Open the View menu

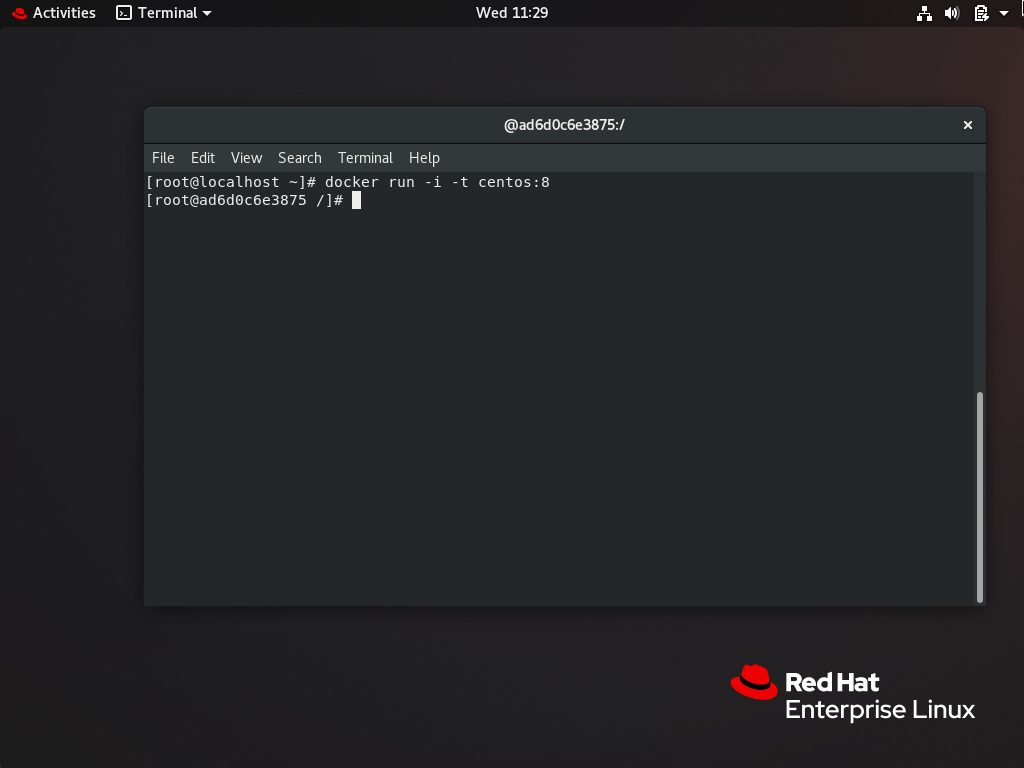(x=246, y=158)
